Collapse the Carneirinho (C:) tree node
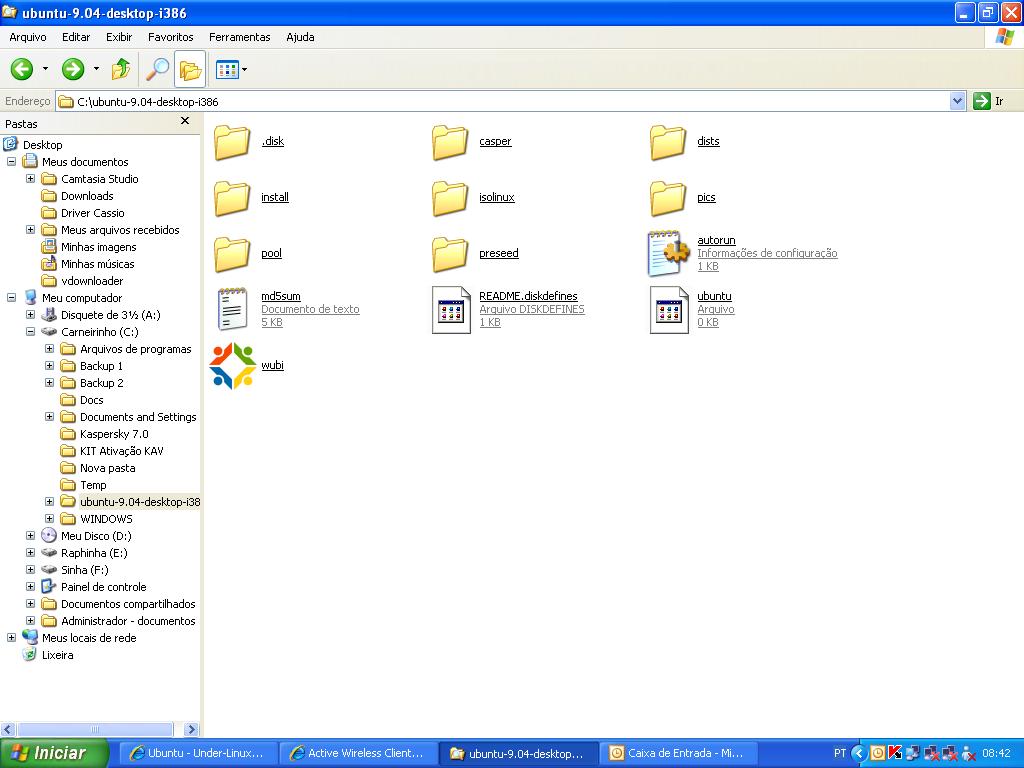Image resolution: width=1024 pixels, height=768 pixels. click(x=30, y=331)
